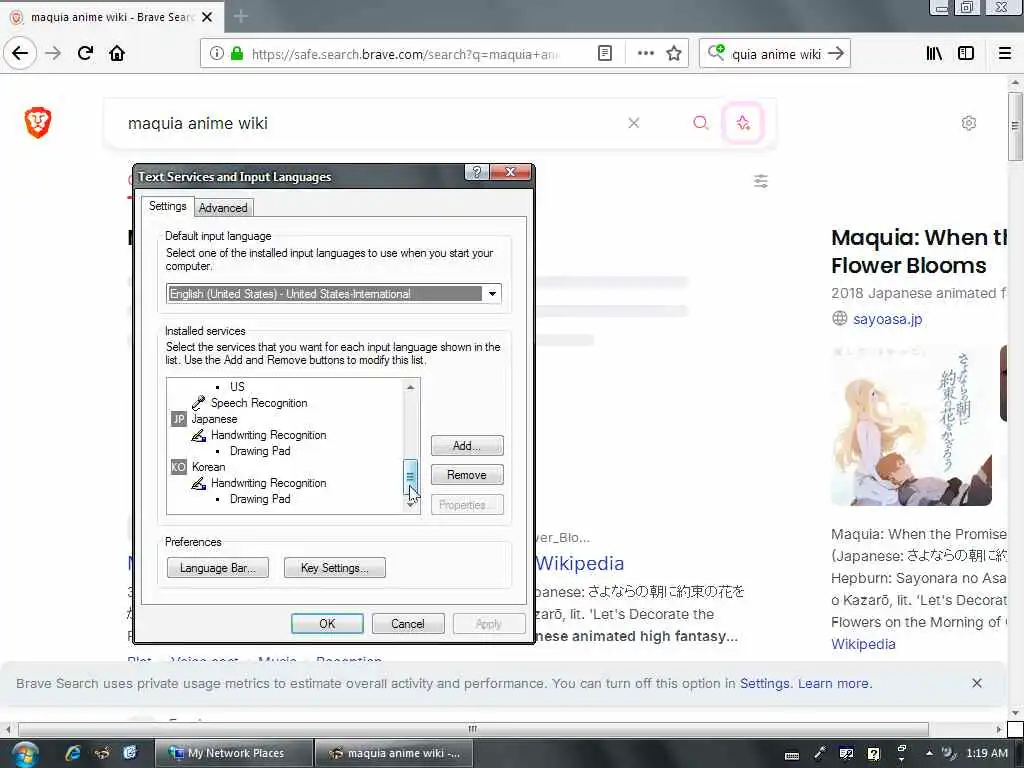Open page actions three-dot menu
Screen dimensions: 1024x768
tap(645, 54)
